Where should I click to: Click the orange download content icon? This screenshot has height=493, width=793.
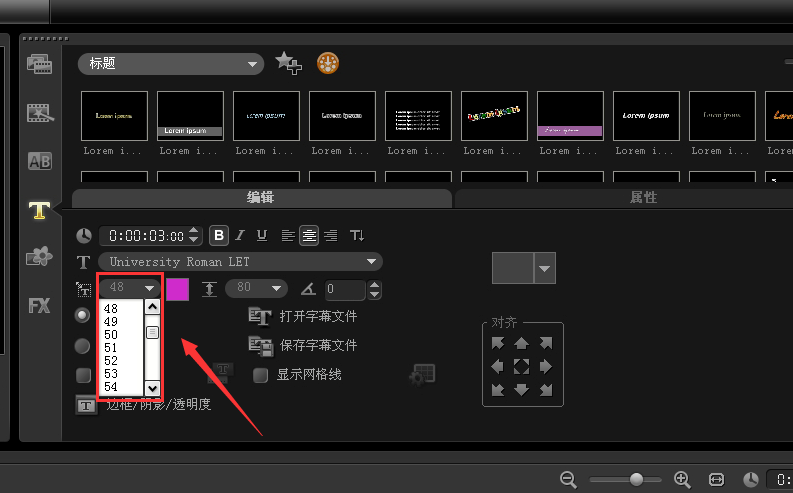tap(328, 63)
